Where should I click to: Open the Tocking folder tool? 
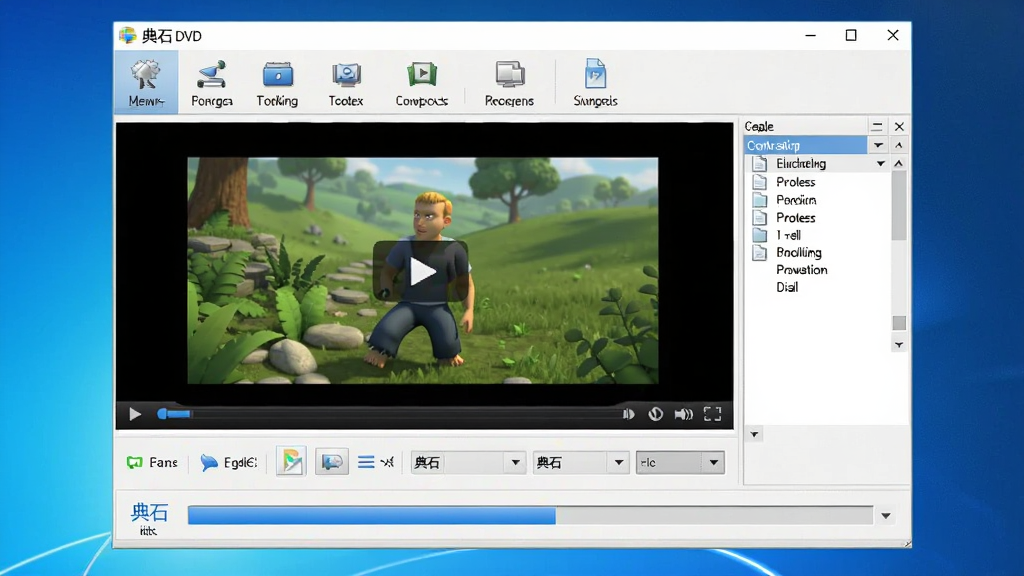(277, 83)
